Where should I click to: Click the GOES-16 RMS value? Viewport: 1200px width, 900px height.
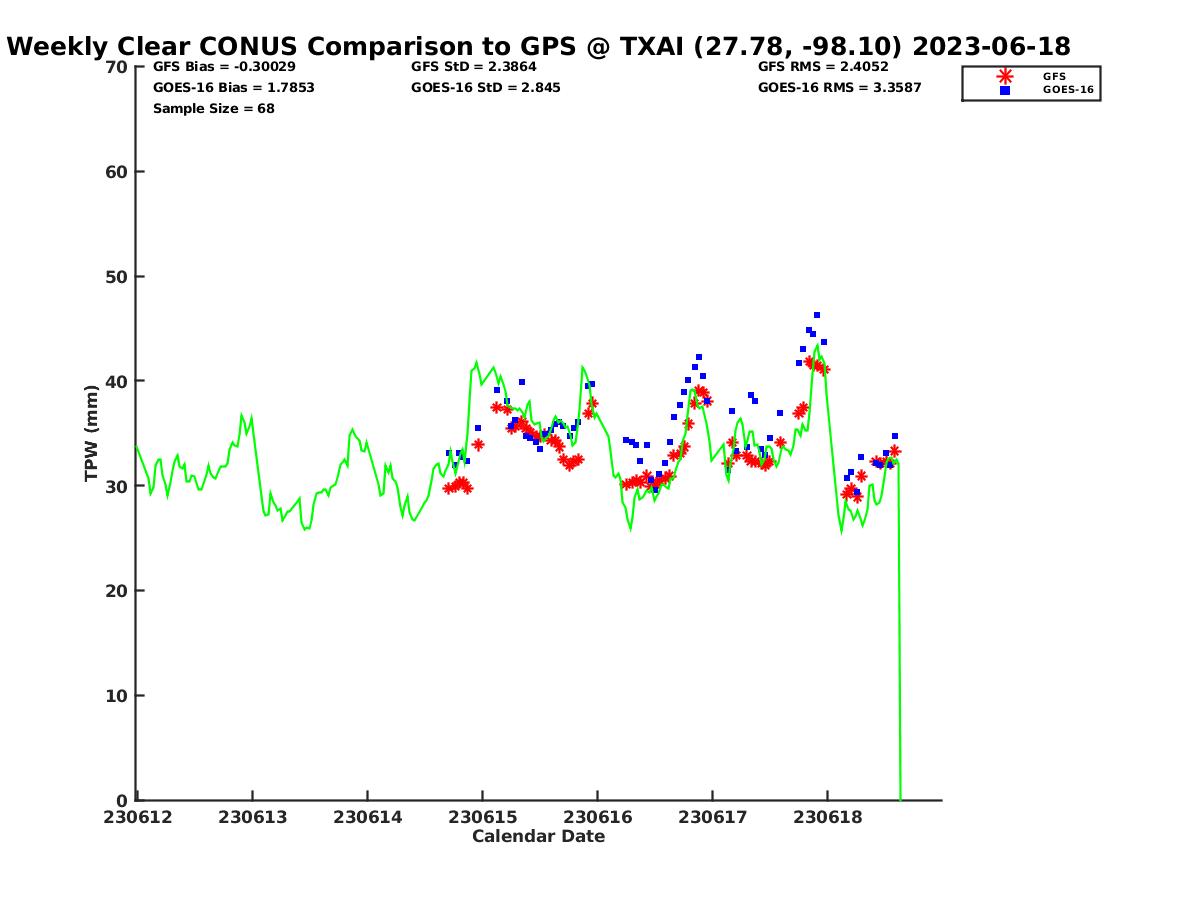pos(839,88)
